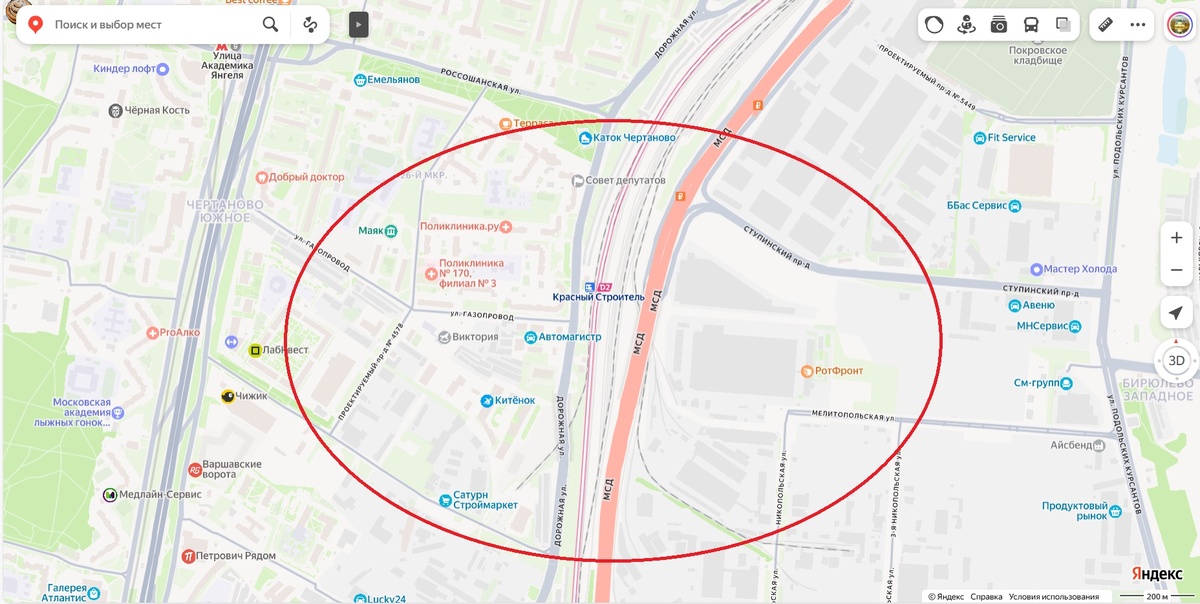Open the search magnifier icon
1200x604 pixels.
point(270,24)
